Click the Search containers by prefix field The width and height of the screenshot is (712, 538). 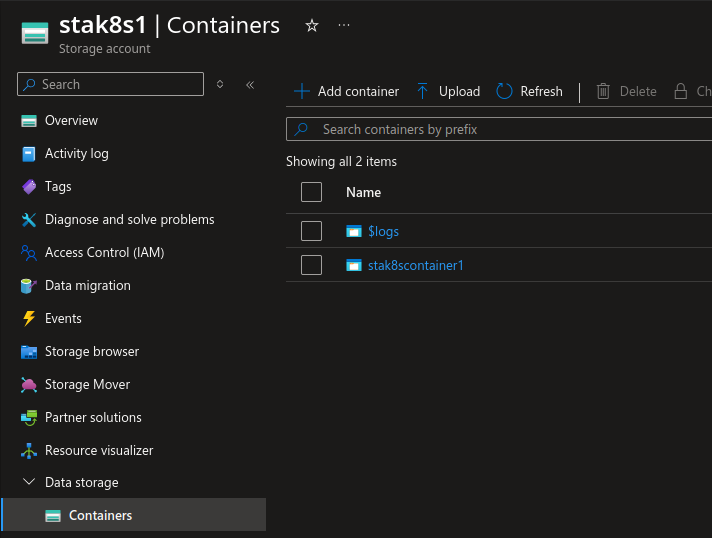click(499, 129)
